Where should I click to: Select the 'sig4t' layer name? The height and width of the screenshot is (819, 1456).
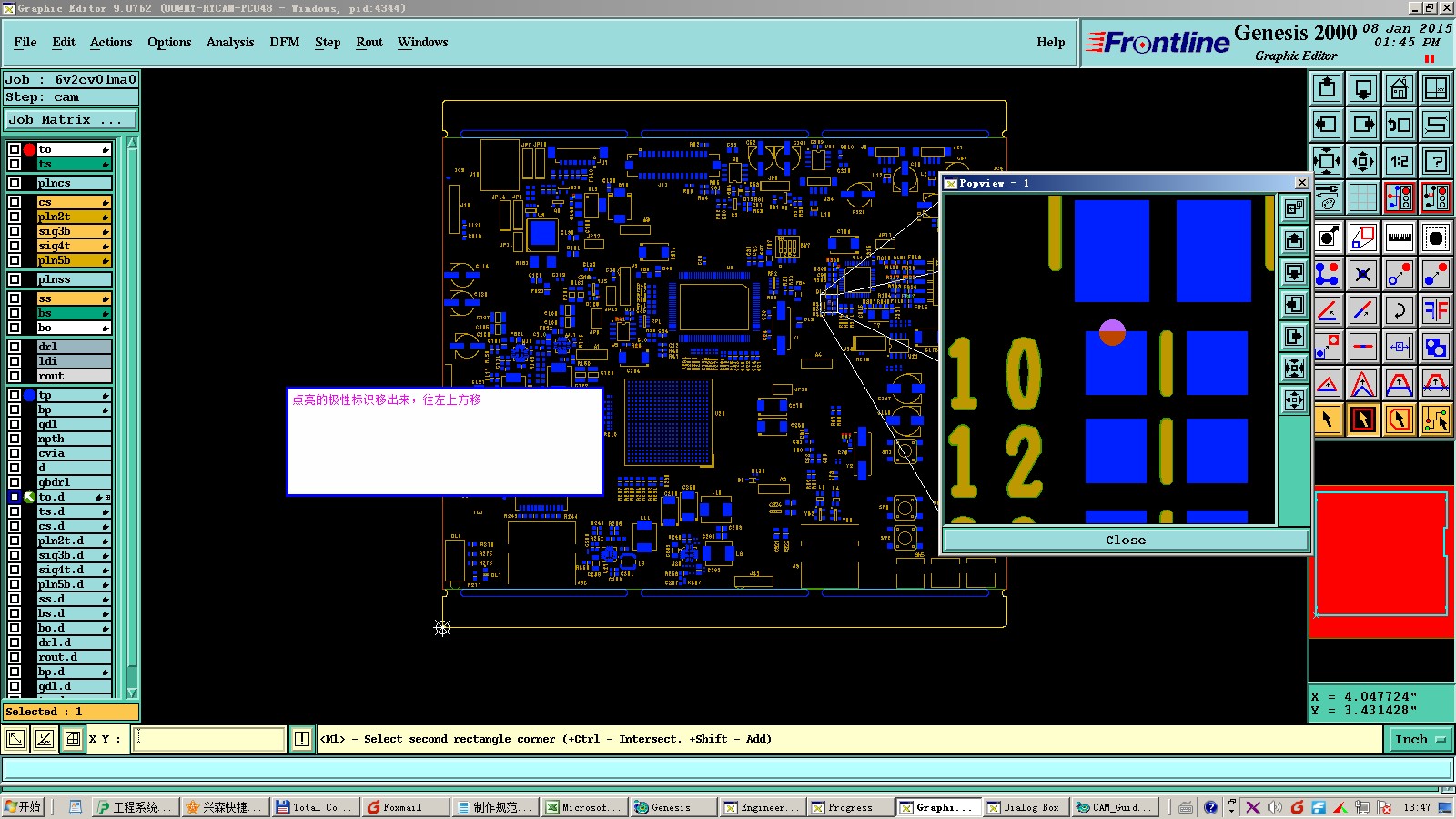click(x=74, y=246)
